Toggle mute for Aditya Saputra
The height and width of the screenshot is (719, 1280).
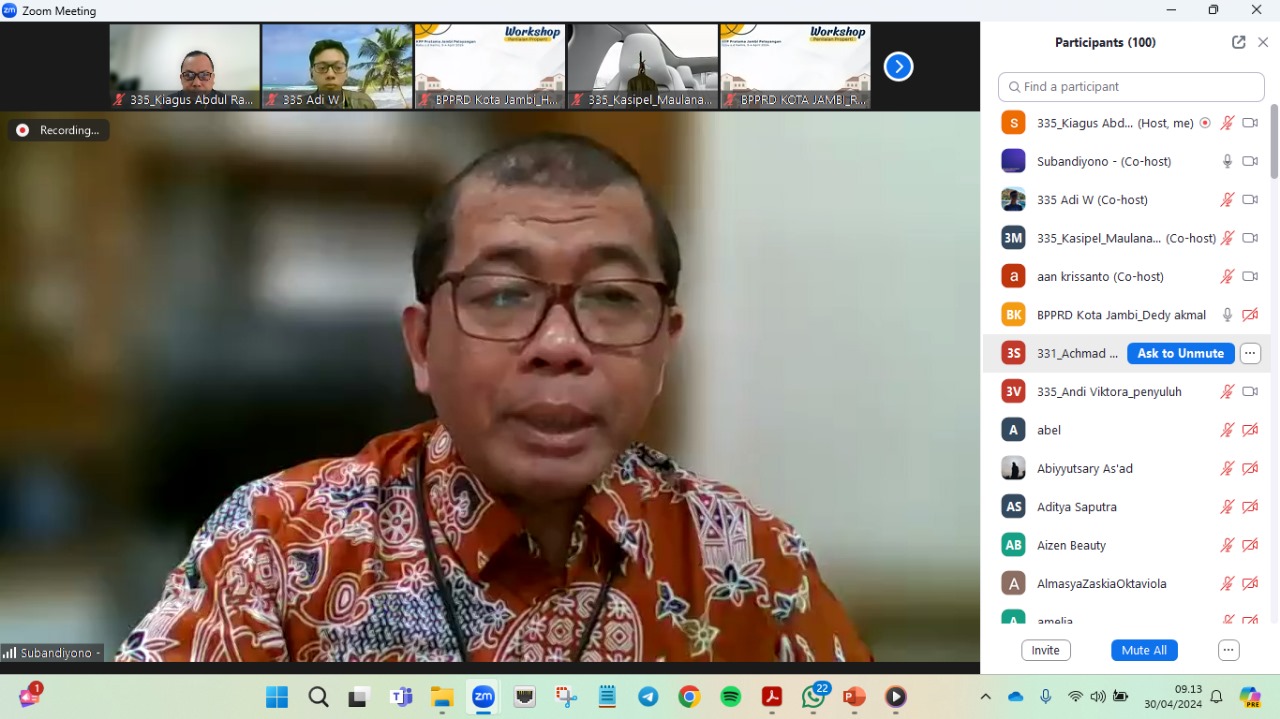point(1227,507)
